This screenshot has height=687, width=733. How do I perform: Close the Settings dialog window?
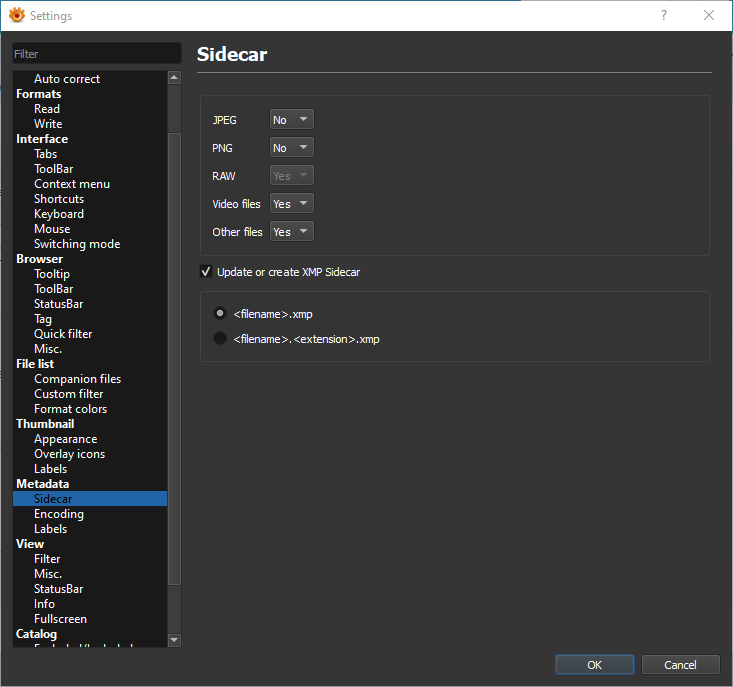click(709, 15)
